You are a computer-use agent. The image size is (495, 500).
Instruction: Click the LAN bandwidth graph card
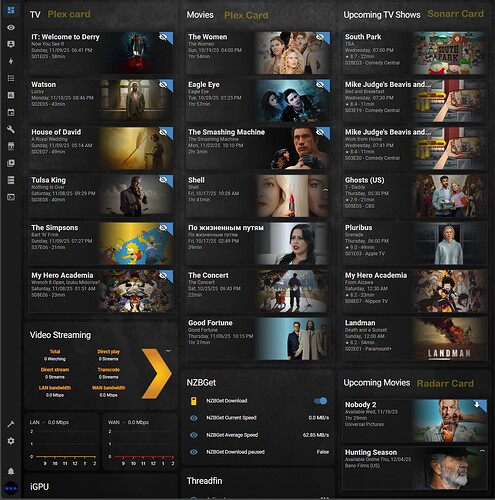pyautogui.click(x=62, y=441)
